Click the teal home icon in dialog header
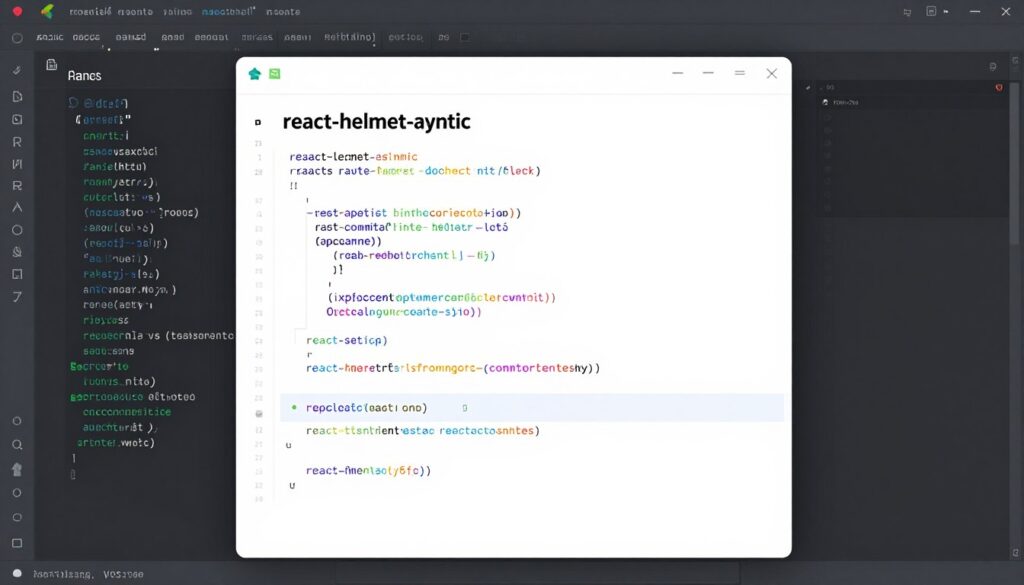 (x=255, y=74)
